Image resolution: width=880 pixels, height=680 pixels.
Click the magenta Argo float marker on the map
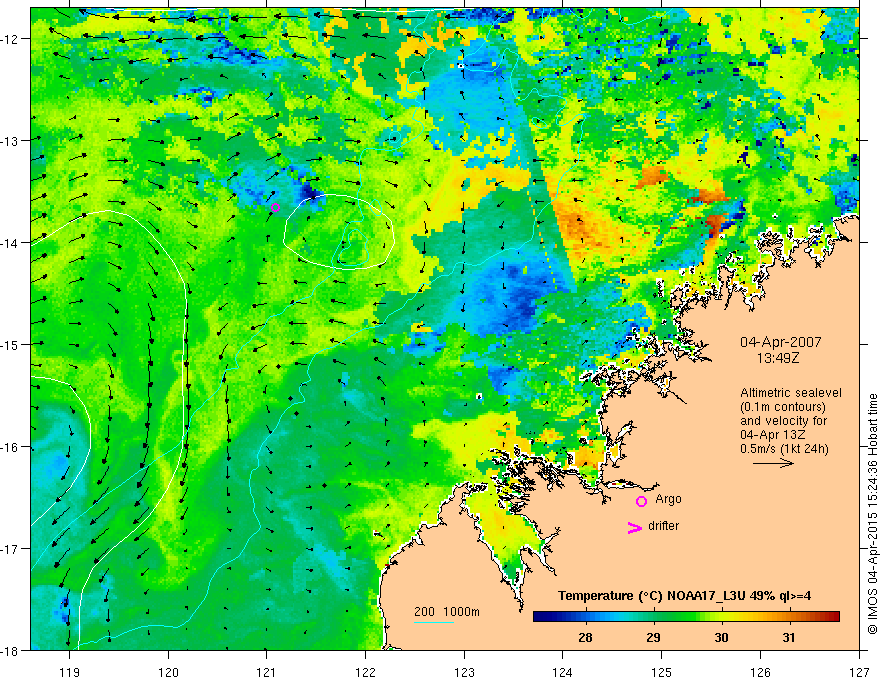275,208
